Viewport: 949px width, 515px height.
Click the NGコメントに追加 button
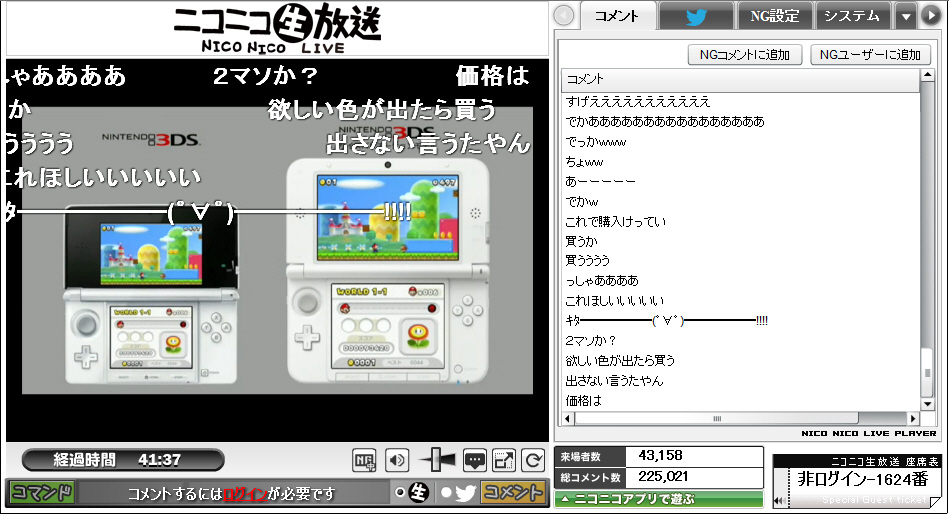[744, 55]
